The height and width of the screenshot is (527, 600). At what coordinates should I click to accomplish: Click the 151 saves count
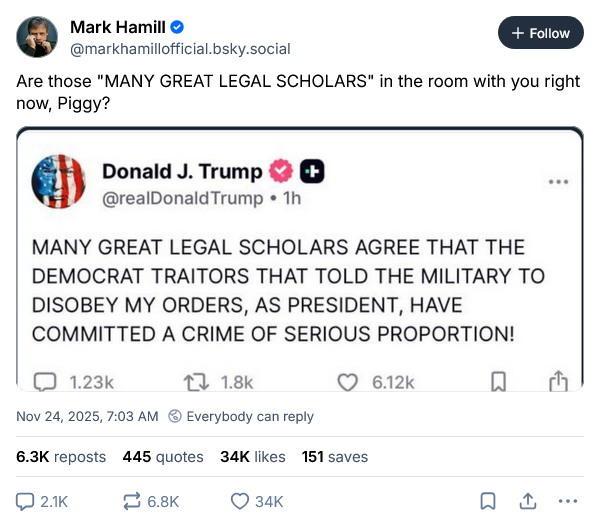[x=335, y=457]
